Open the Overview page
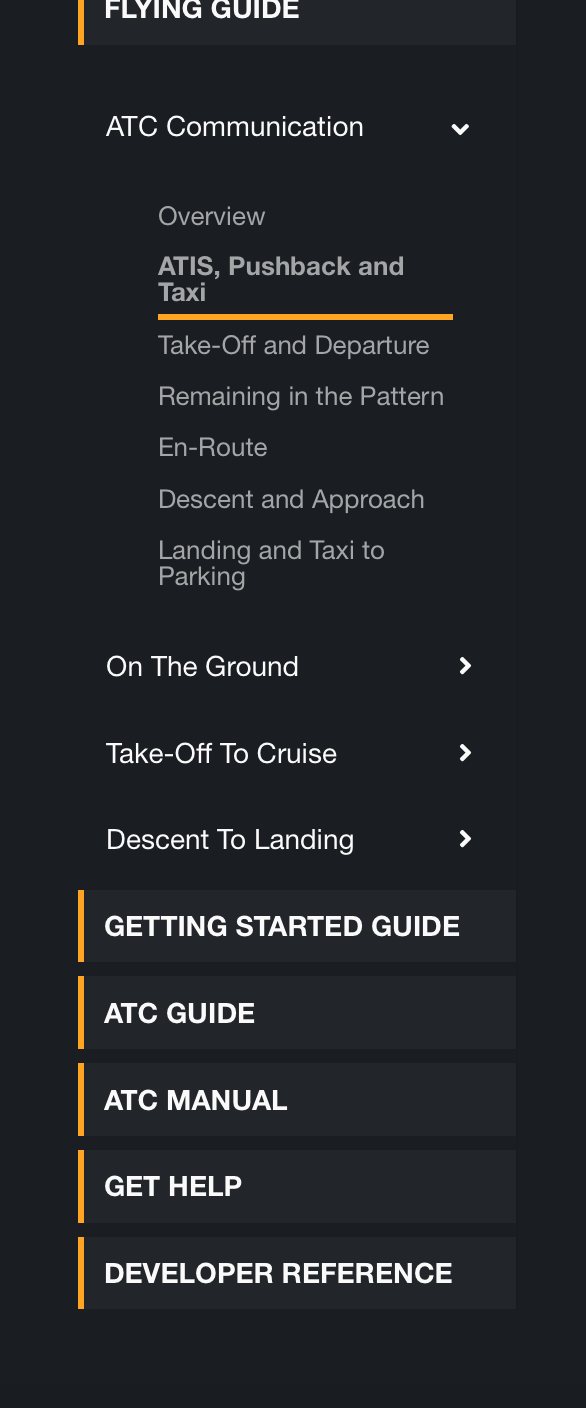Viewport: 586px width, 1408px height. pyautogui.click(x=211, y=216)
